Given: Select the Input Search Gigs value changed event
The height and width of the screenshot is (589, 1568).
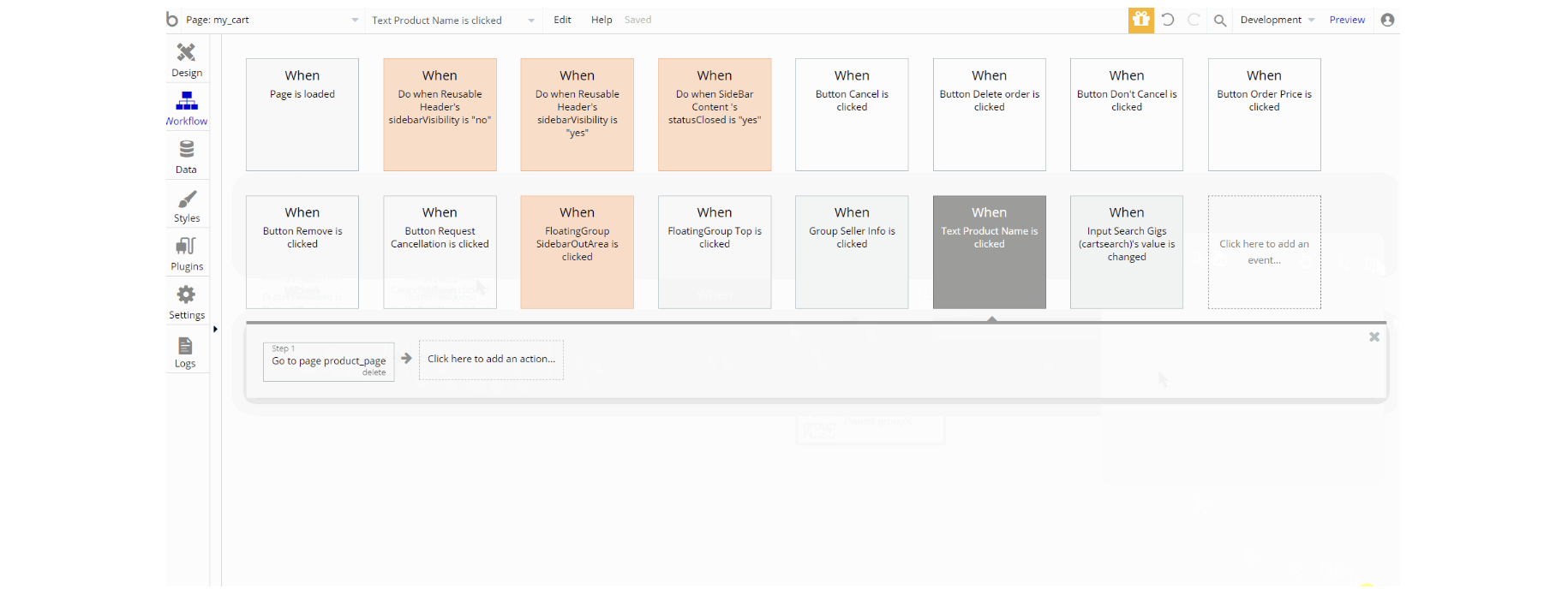Looking at the screenshot, I should pyautogui.click(x=1127, y=252).
